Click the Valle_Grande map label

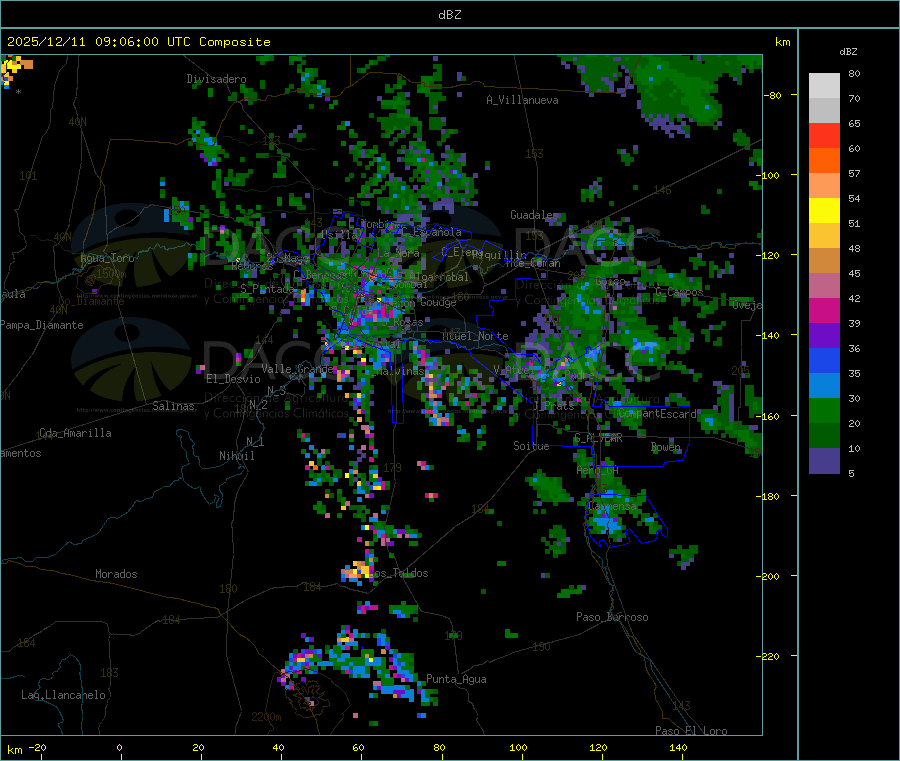[x=297, y=368]
